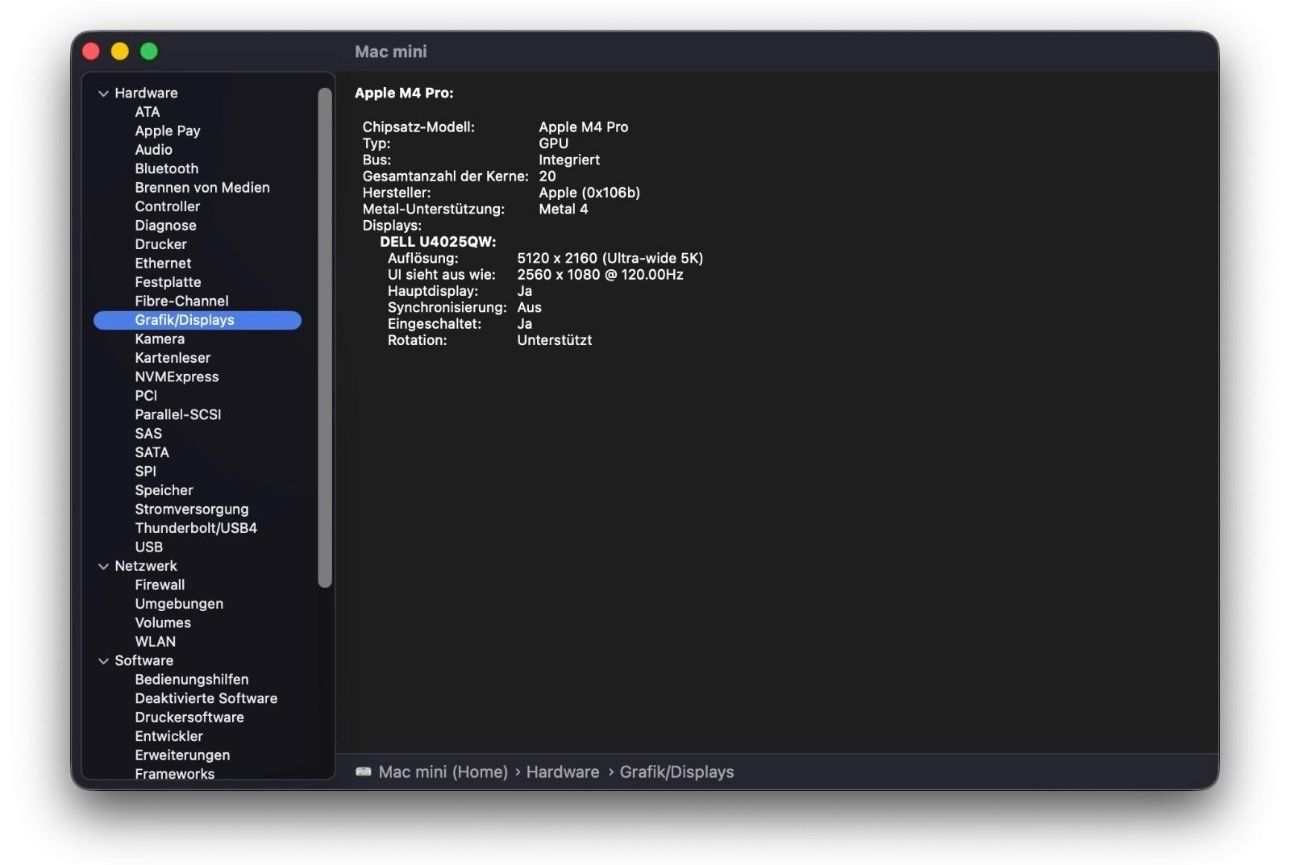
Task: Select ATA in the sidebar
Action: [147, 112]
